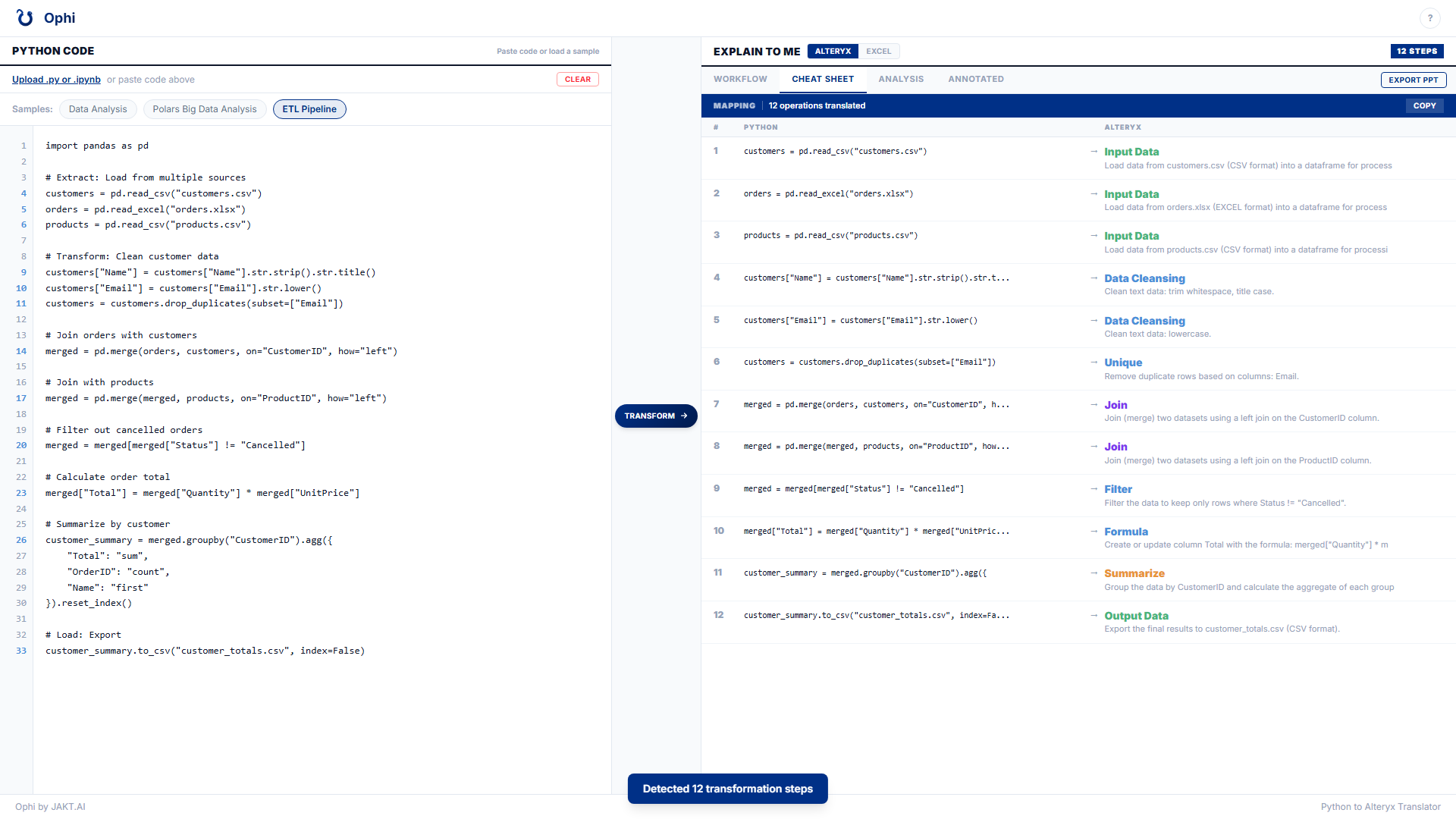
Task: Open the Annotated tab
Action: pos(975,79)
